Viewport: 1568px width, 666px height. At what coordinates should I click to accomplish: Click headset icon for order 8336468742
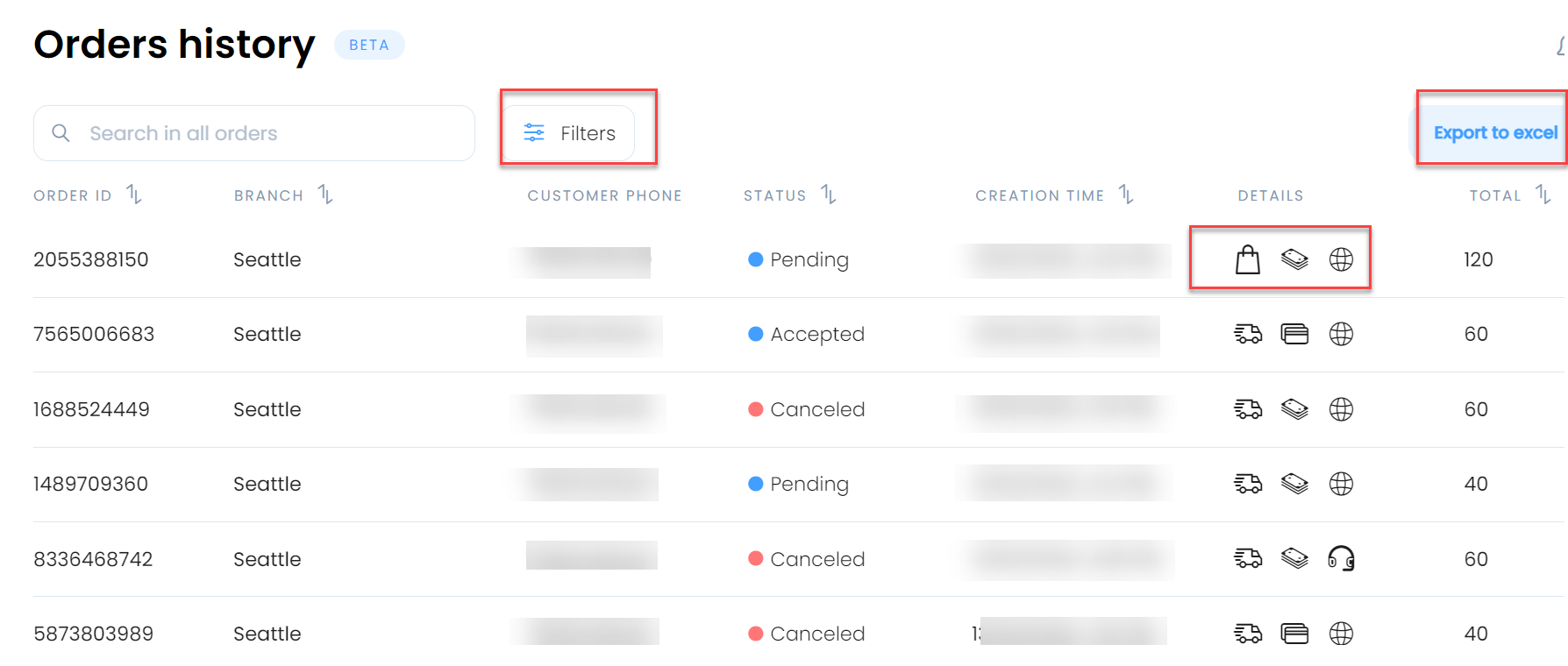click(1341, 558)
